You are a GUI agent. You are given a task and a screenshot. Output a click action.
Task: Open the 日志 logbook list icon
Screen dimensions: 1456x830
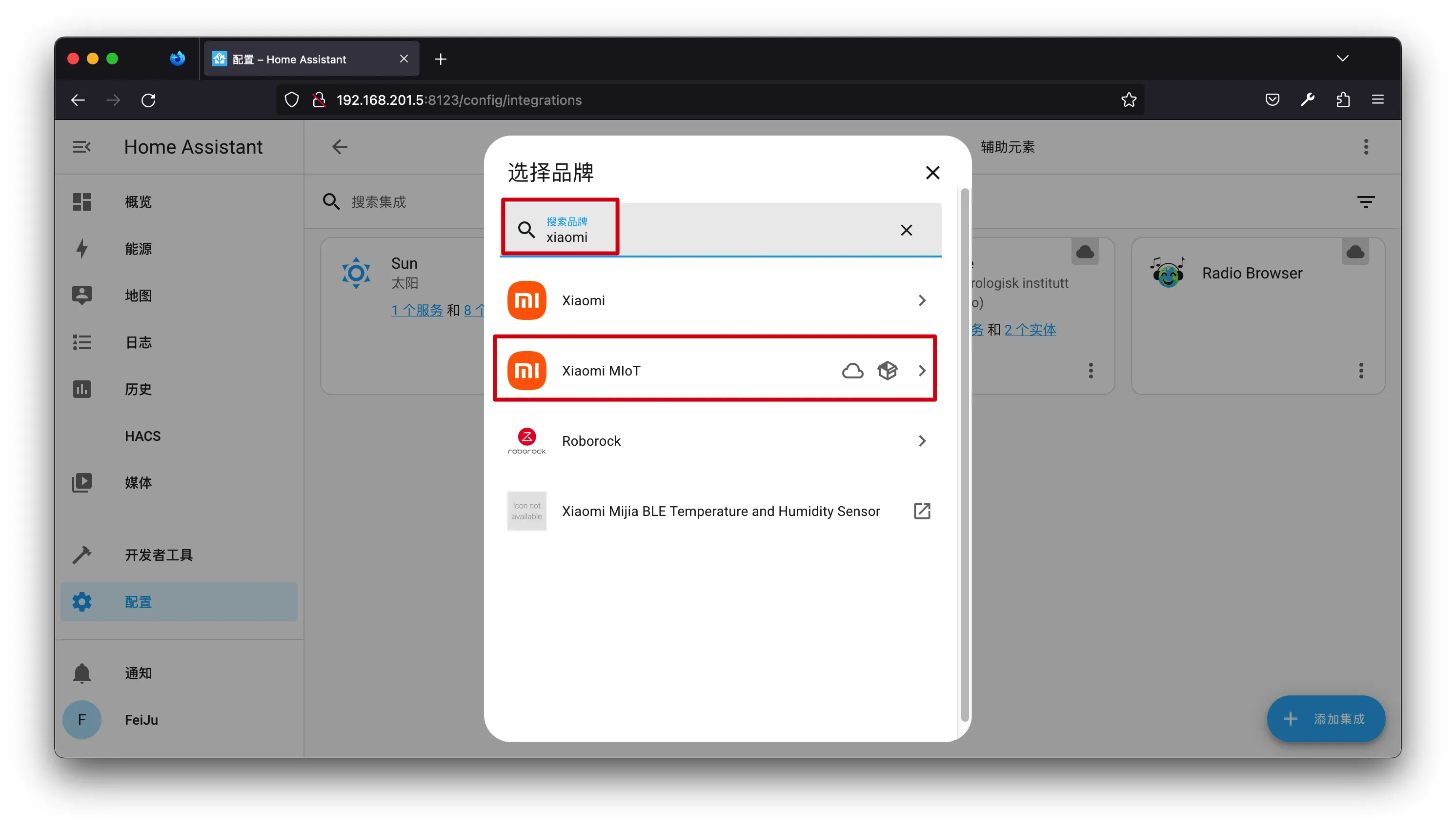click(x=81, y=342)
